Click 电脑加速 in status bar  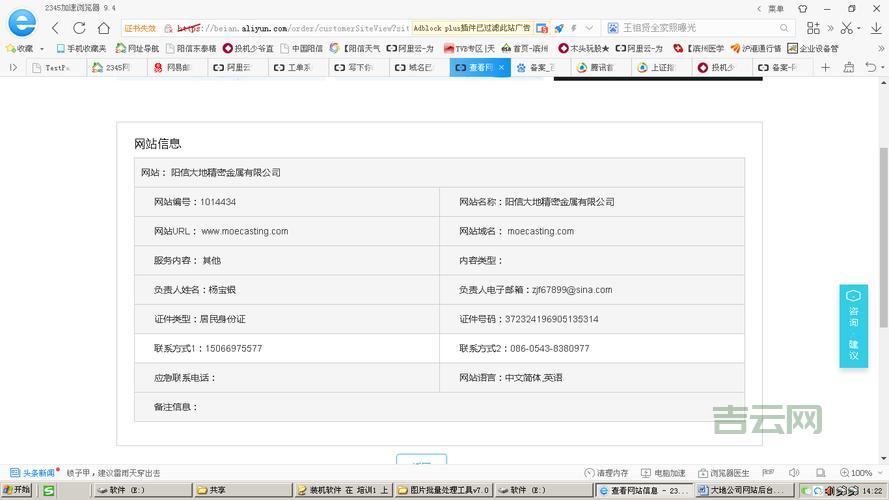click(663, 473)
